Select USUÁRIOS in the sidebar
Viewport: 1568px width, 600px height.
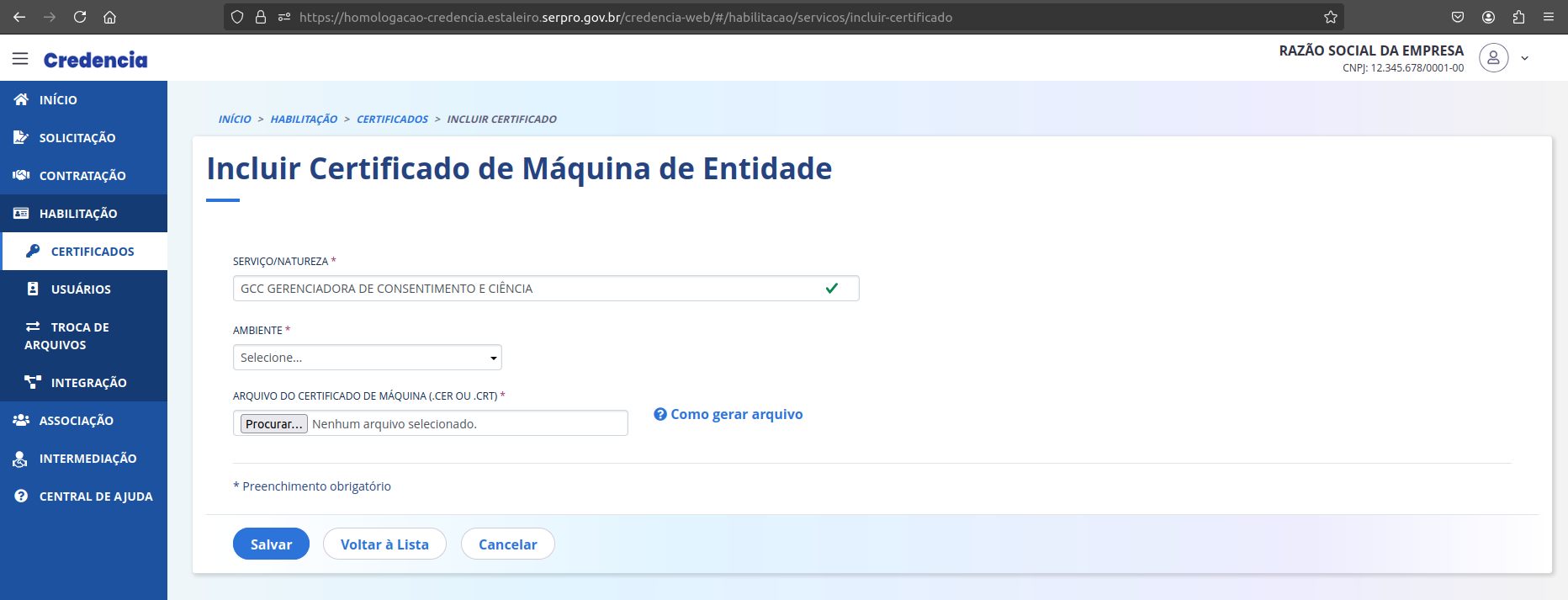tap(84, 289)
